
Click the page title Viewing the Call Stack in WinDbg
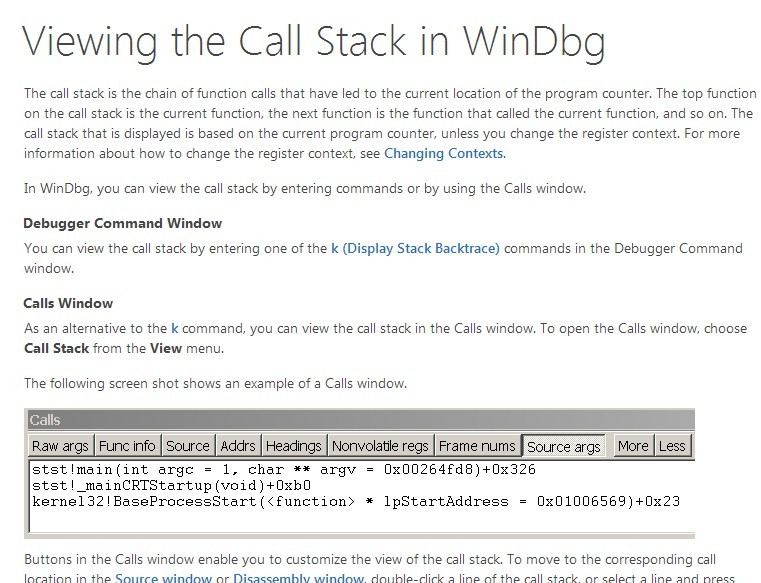pyautogui.click(x=314, y=41)
